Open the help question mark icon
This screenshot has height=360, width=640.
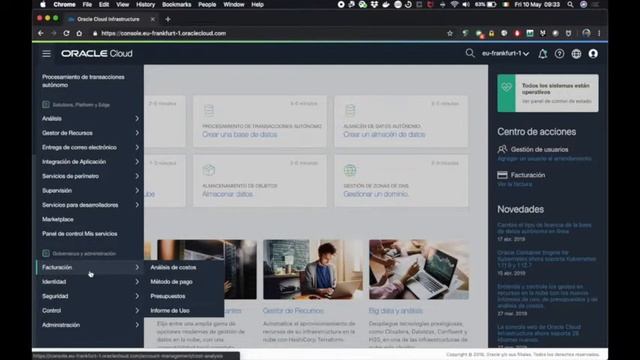coord(559,53)
